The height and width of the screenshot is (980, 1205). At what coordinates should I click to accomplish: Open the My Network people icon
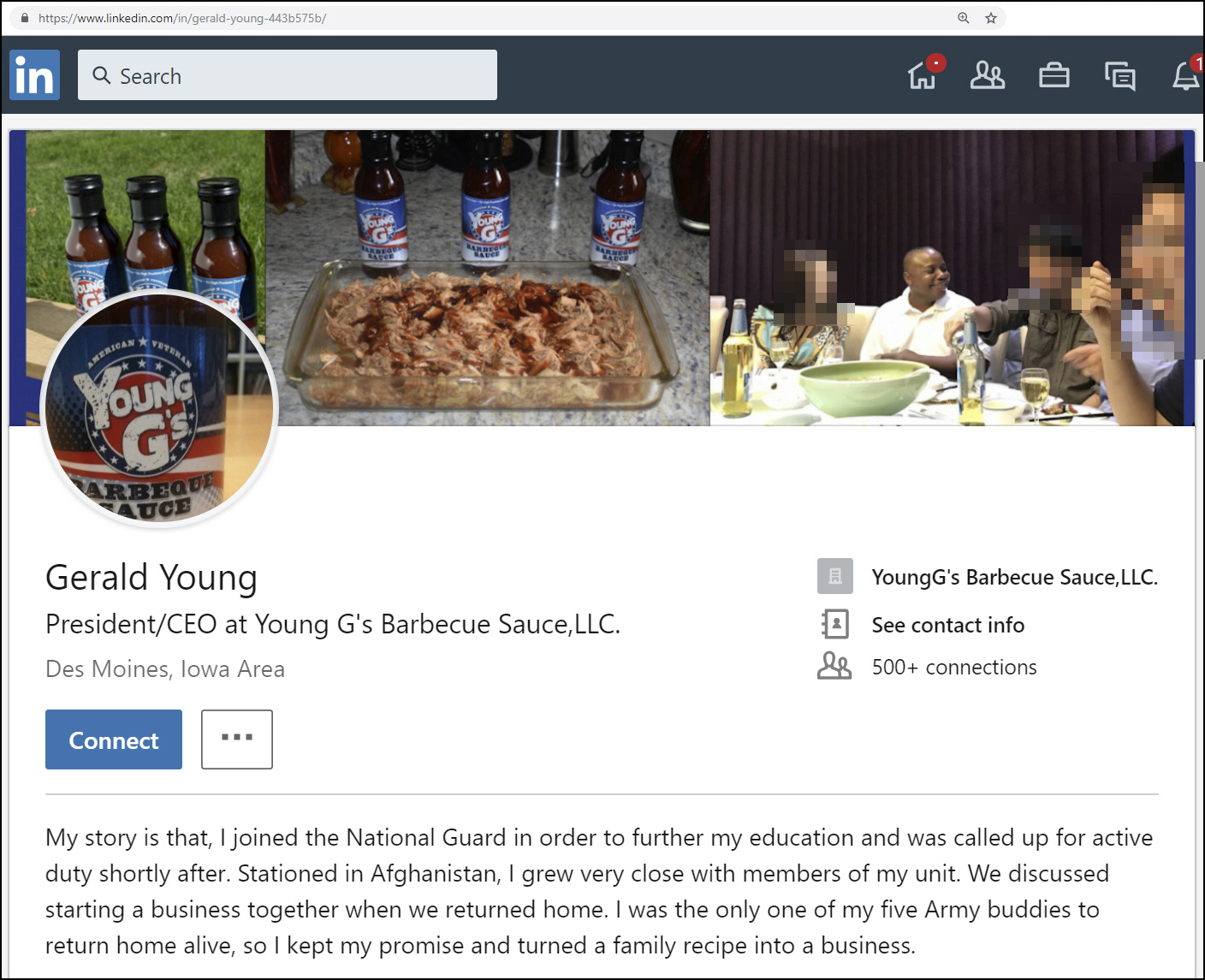987,76
